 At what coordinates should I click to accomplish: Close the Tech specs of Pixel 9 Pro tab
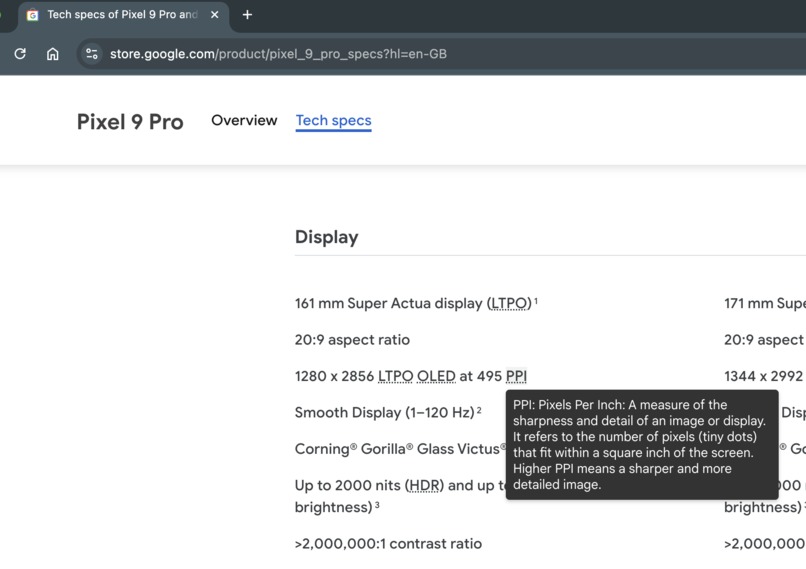click(x=215, y=15)
